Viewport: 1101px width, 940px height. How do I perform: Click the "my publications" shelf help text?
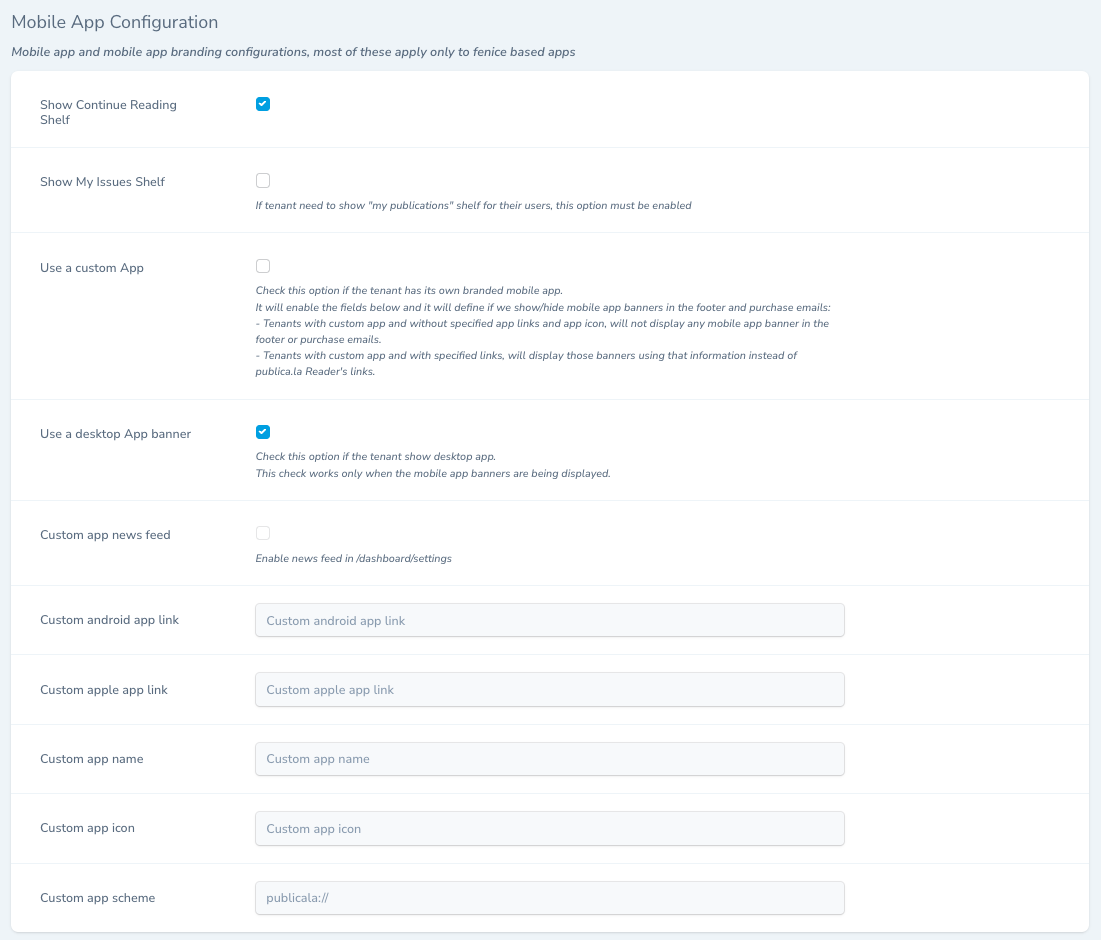(x=473, y=205)
